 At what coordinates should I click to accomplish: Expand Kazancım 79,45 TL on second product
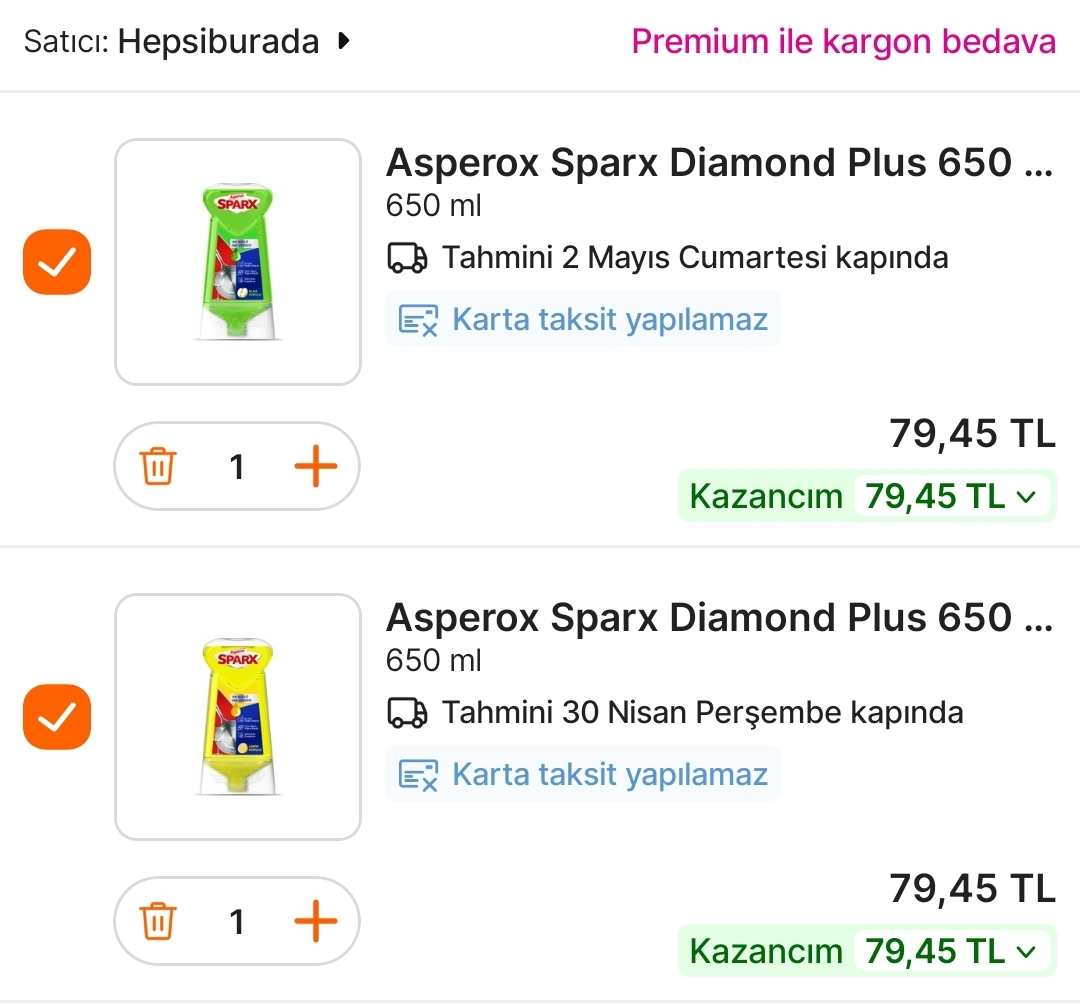coord(1026,951)
